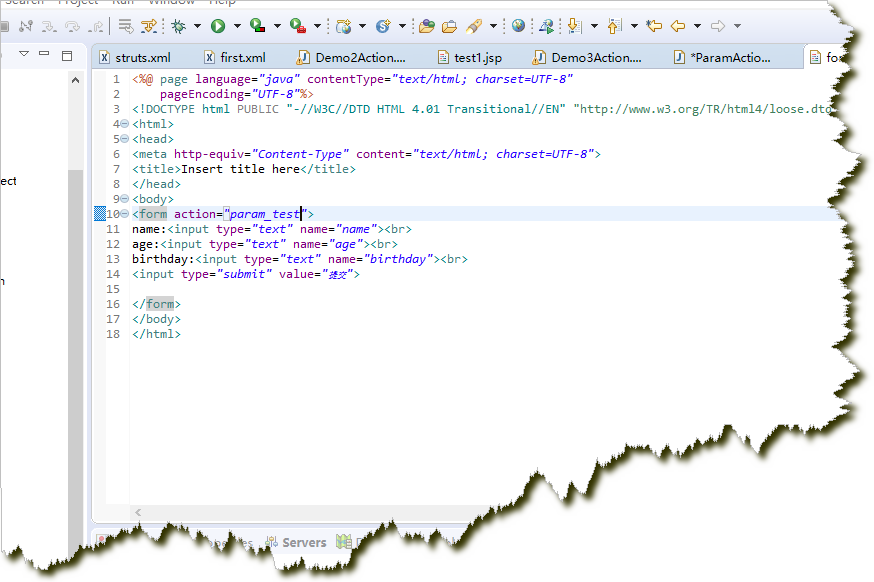The height and width of the screenshot is (582, 874).
Task: Click 'Insert title here' text on line 7
Action: [x=240, y=169]
